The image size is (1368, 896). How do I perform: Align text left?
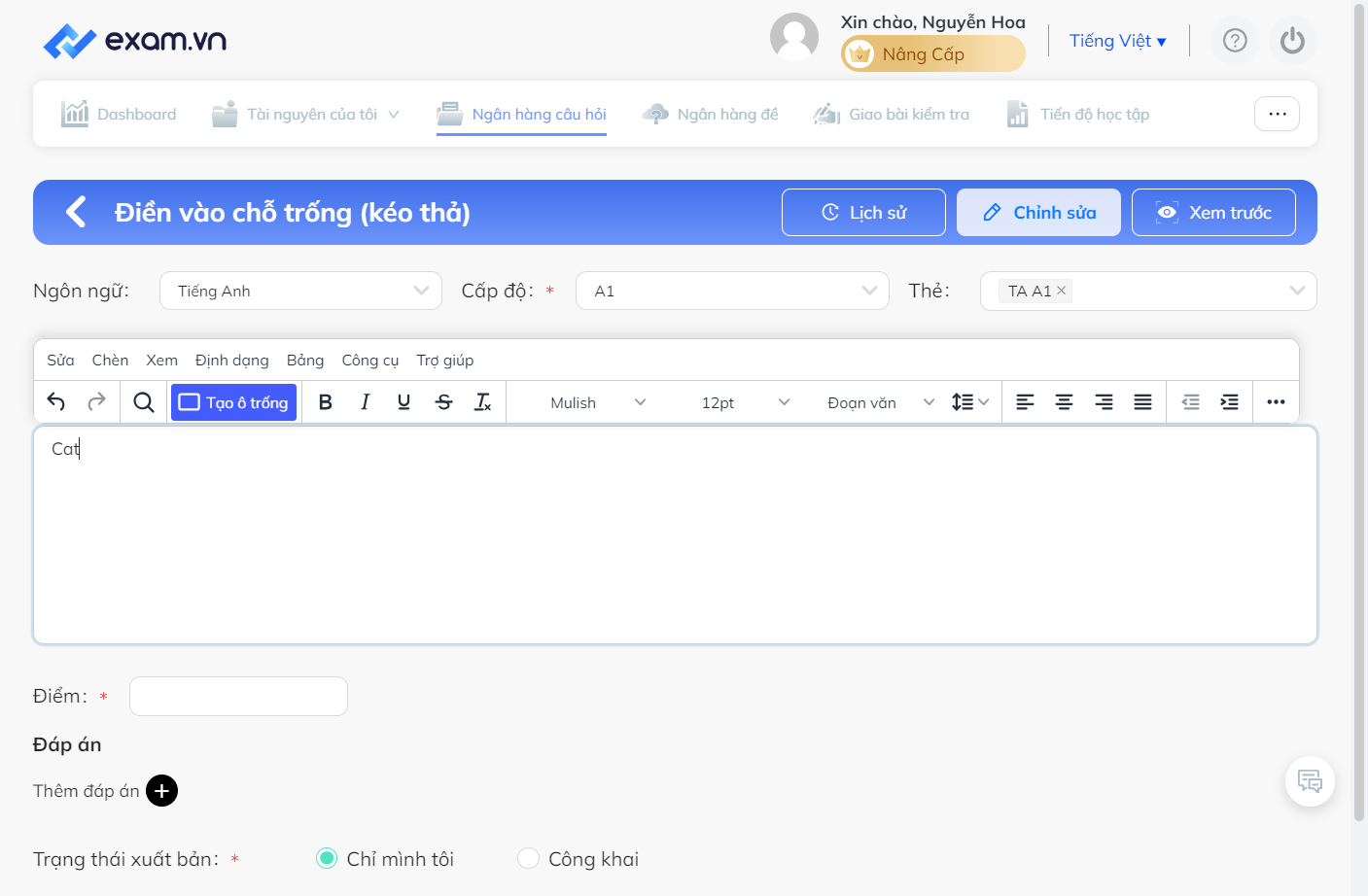pos(1025,402)
